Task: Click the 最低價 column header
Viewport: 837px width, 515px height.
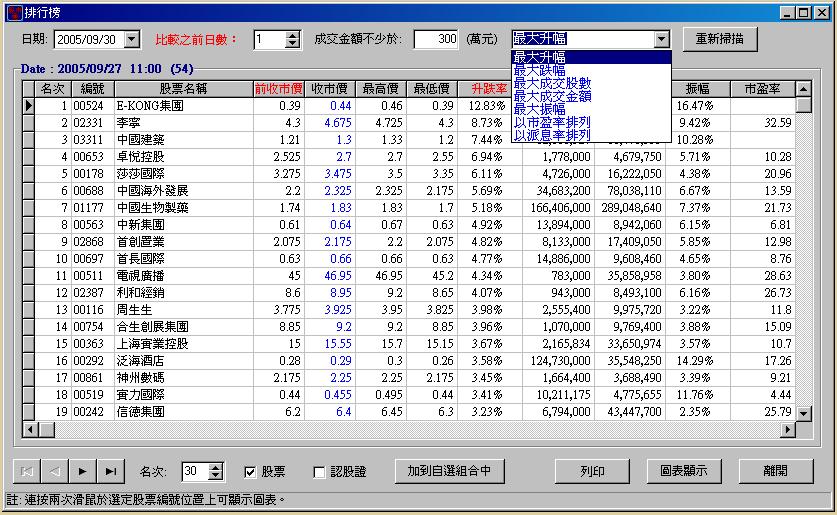Action: (432, 89)
